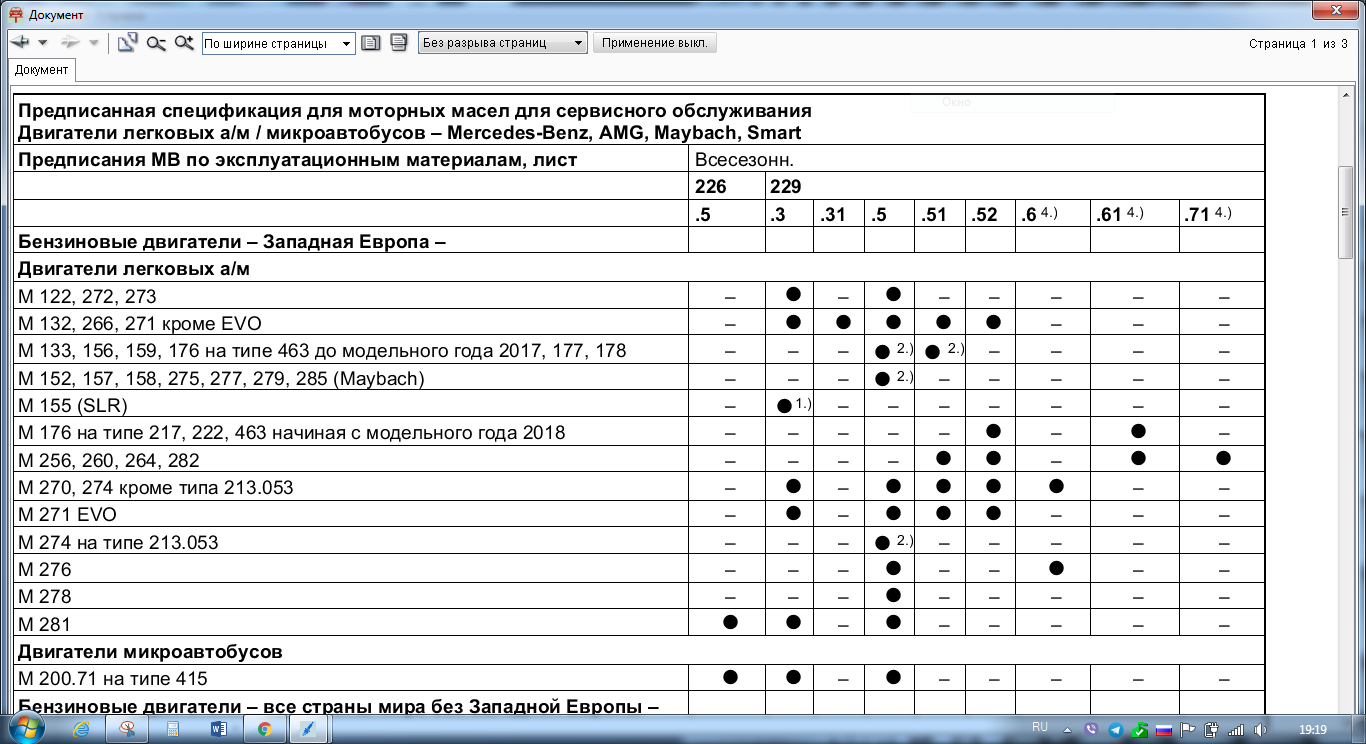The image size is (1366, 744).
Task: Click the 19:19 clock in the taskbar
Action: pyautogui.click(x=1313, y=729)
